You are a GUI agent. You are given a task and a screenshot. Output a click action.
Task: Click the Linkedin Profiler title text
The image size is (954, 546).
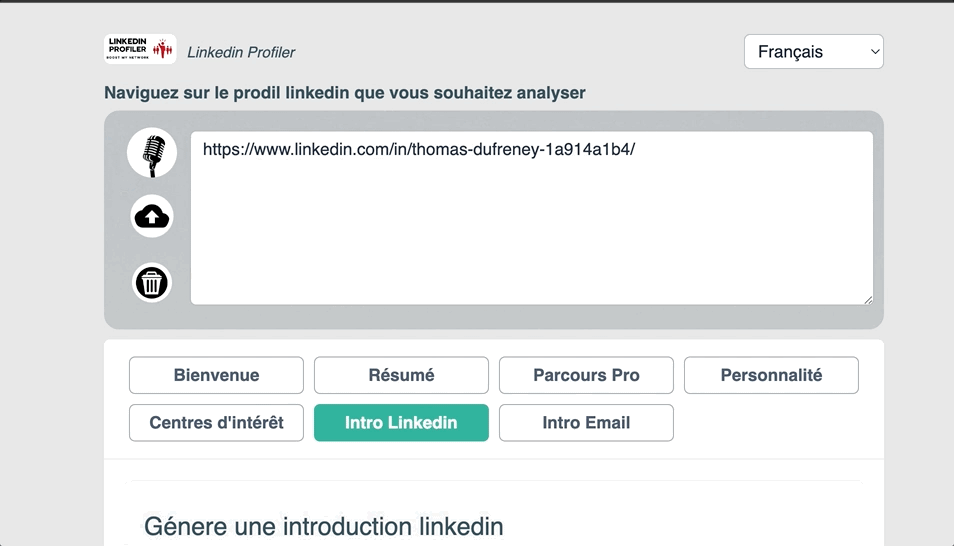click(x=241, y=52)
